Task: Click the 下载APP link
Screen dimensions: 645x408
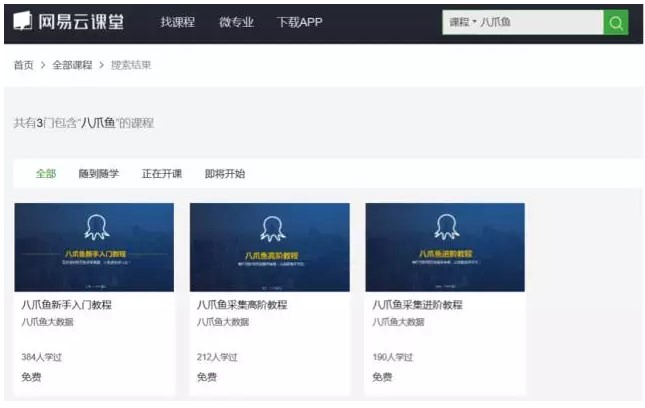Action: pyautogui.click(x=299, y=22)
